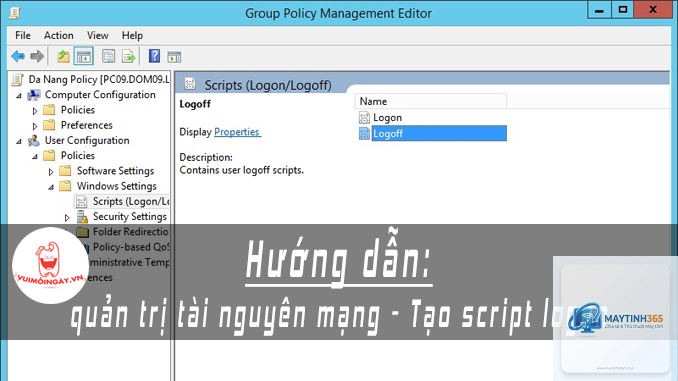Select Security Settings tree label

click(x=130, y=217)
